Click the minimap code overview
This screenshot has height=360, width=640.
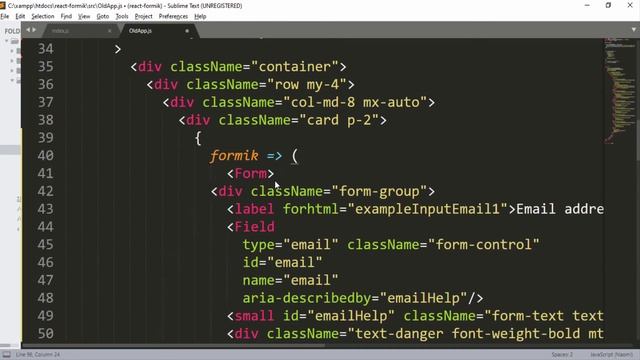pyautogui.click(x=620, y=90)
